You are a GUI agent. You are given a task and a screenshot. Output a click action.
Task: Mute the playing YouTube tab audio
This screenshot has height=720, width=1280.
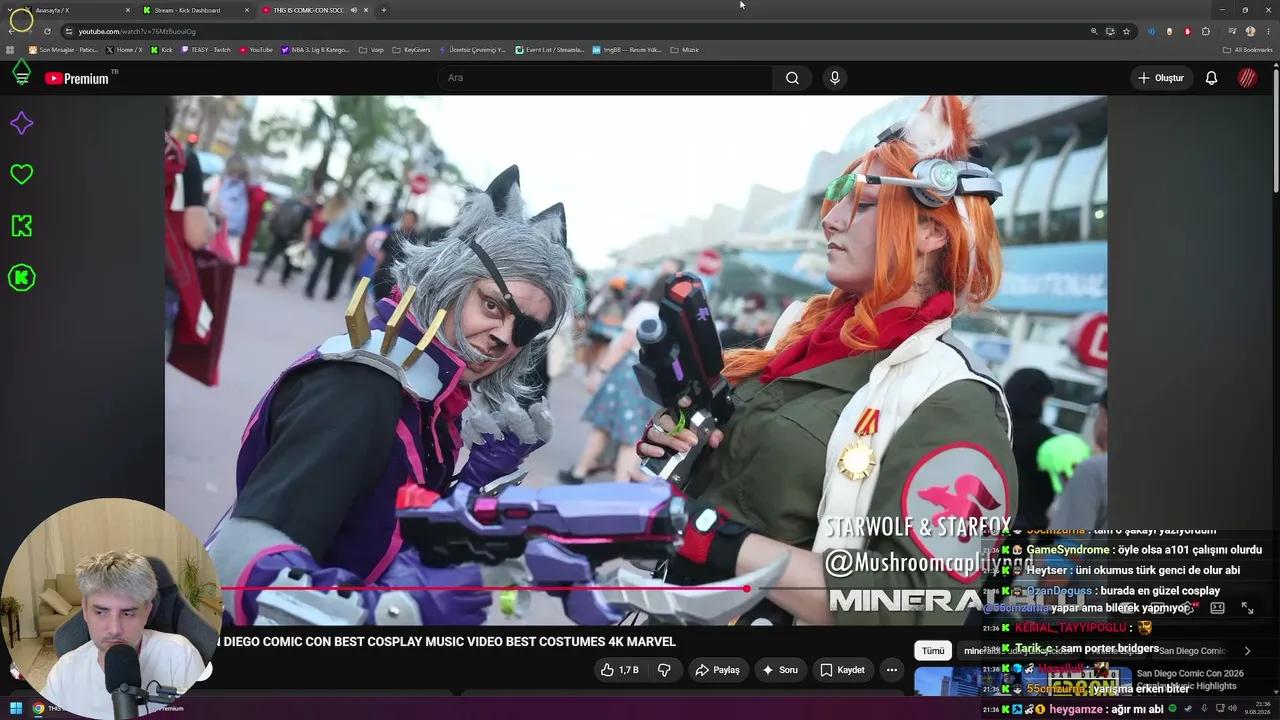click(353, 10)
